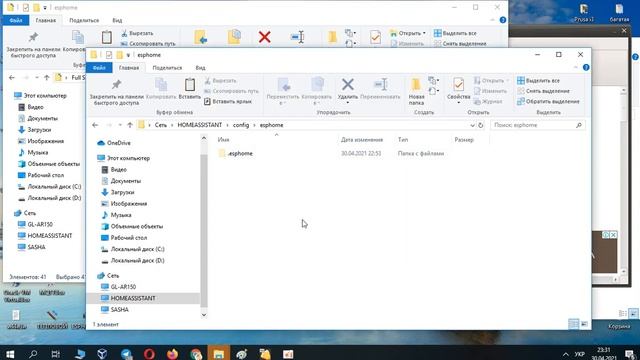Open Windows Start menu
This screenshot has width=640, height=360.
pos(10,354)
